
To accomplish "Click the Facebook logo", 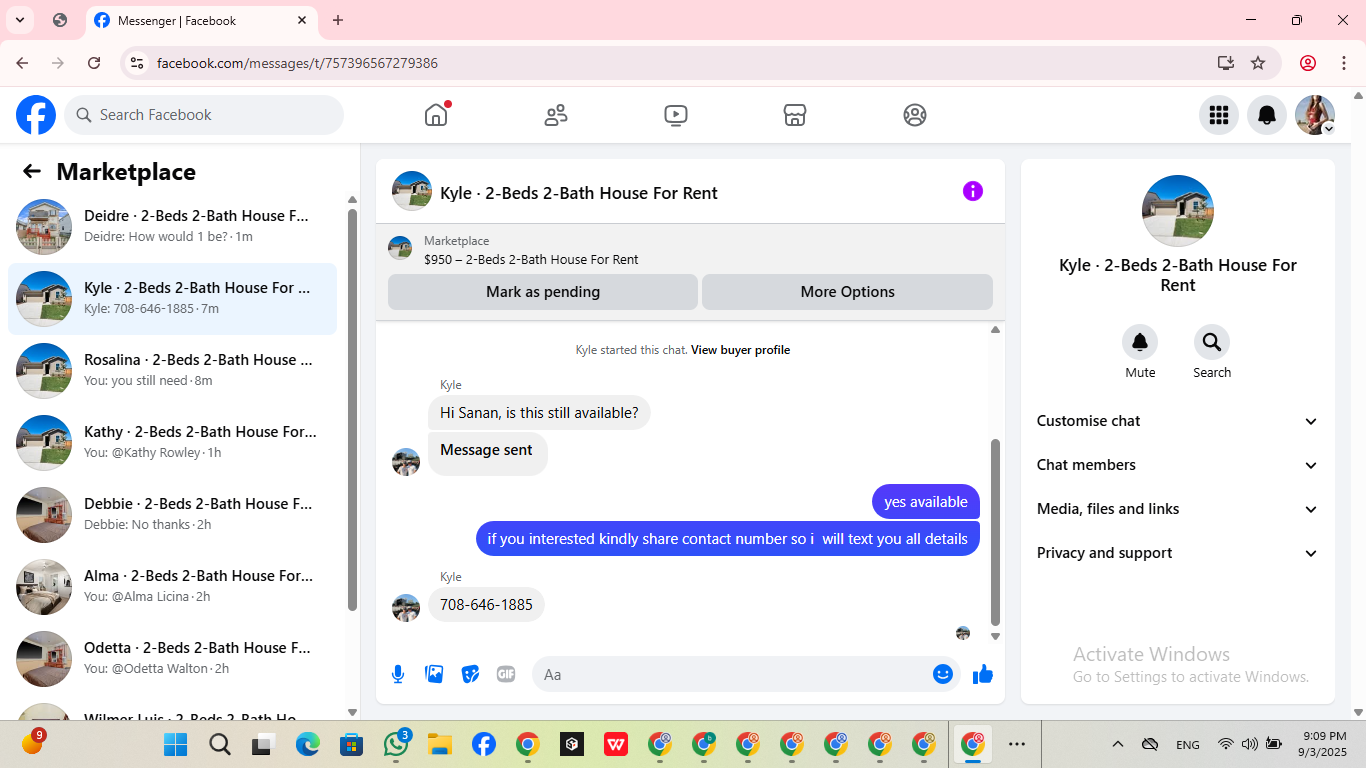I will [x=36, y=115].
